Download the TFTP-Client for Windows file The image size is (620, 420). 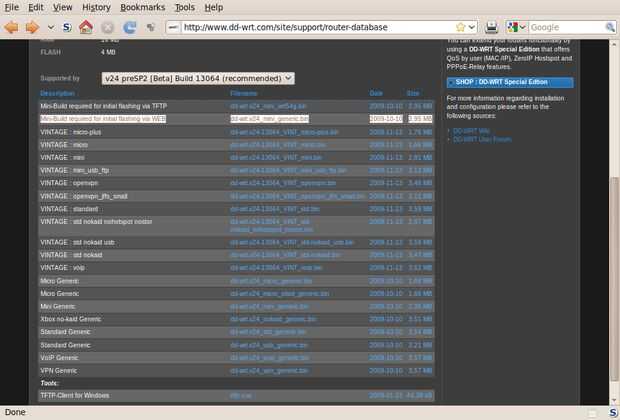coord(240,395)
